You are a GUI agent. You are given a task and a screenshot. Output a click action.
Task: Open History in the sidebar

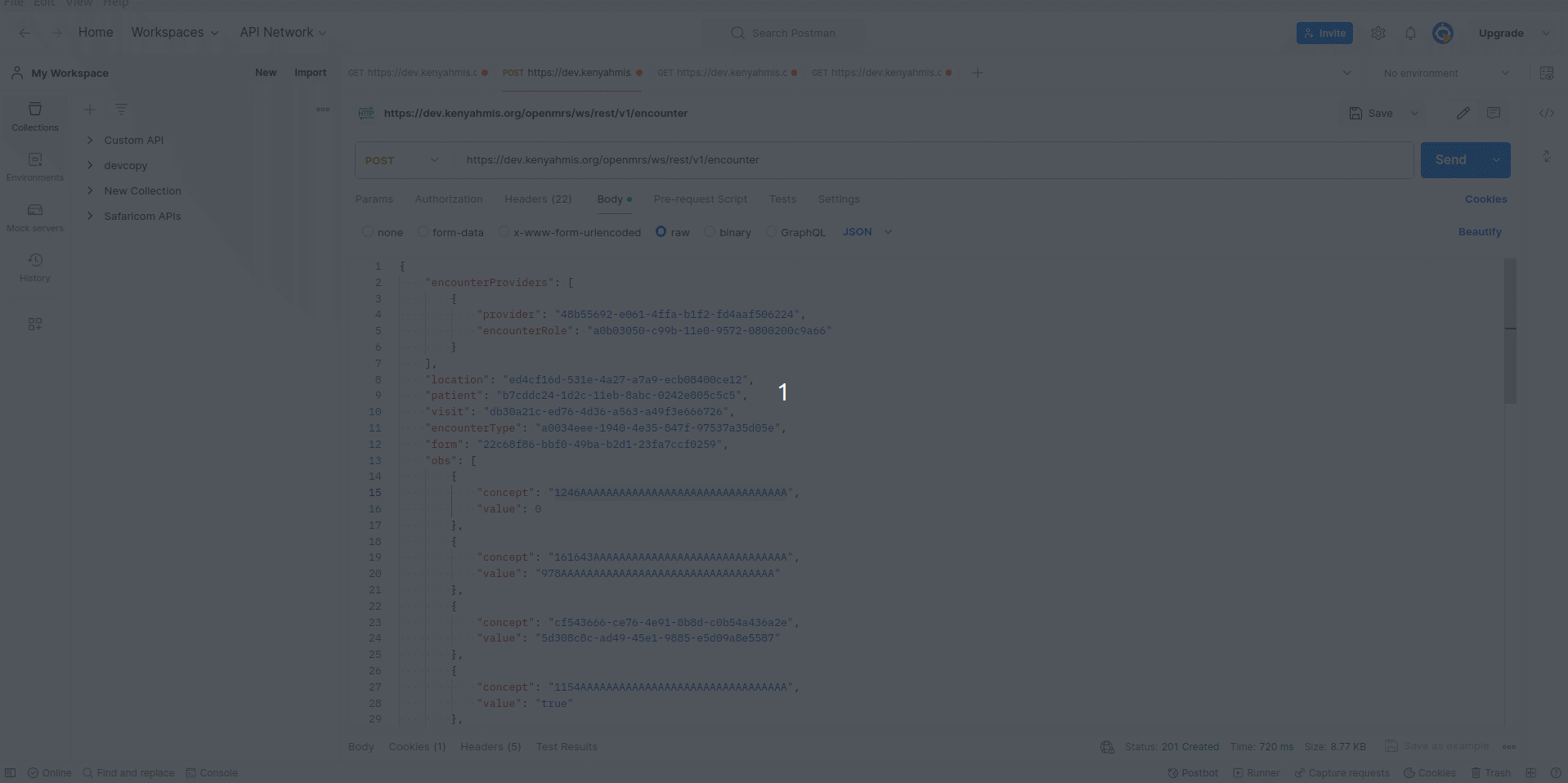click(x=35, y=267)
